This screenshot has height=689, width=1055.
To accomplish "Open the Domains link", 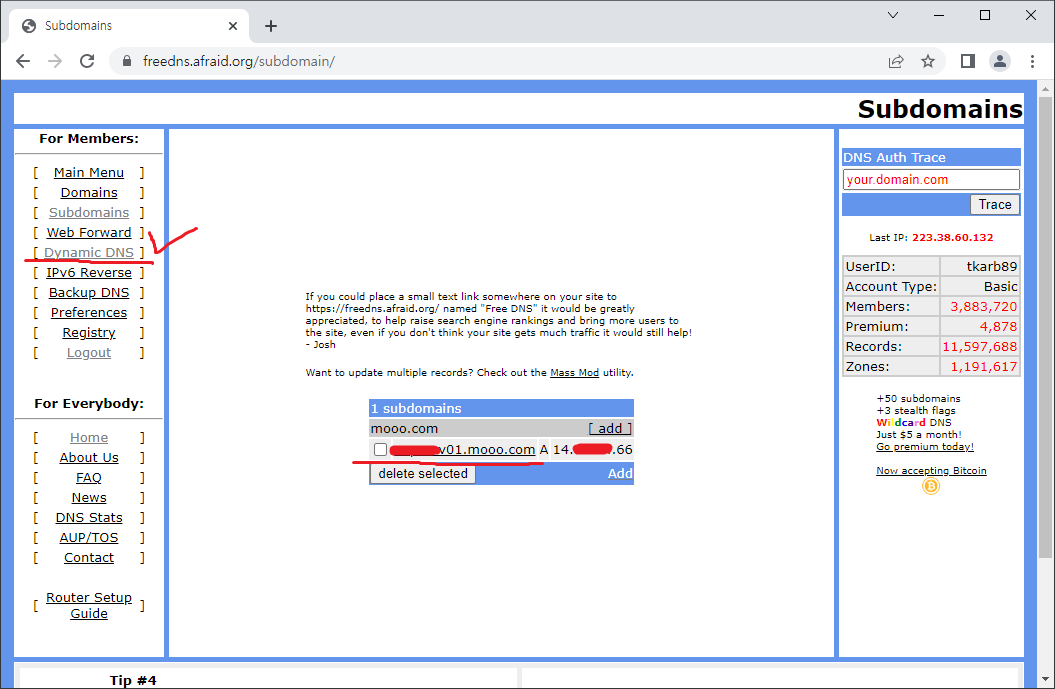I will pyautogui.click(x=89, y=193).
